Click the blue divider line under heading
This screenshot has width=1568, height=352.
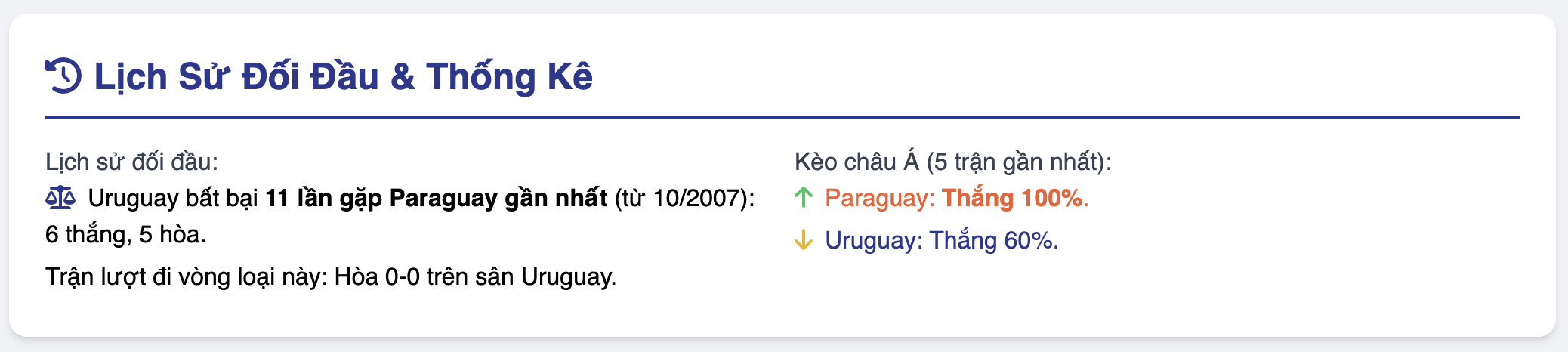782,118
